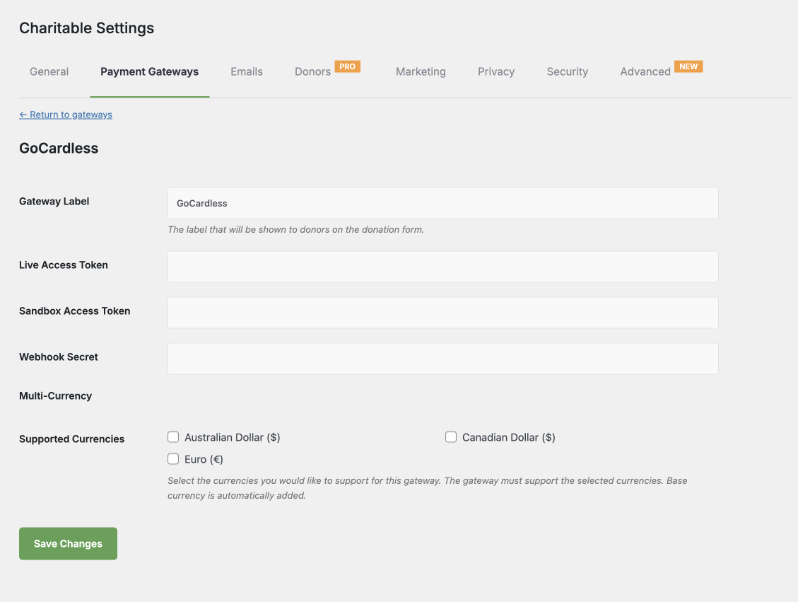Switch to the Security tab
This screenshot has width=798, height=602.
(x=567, y=72)
